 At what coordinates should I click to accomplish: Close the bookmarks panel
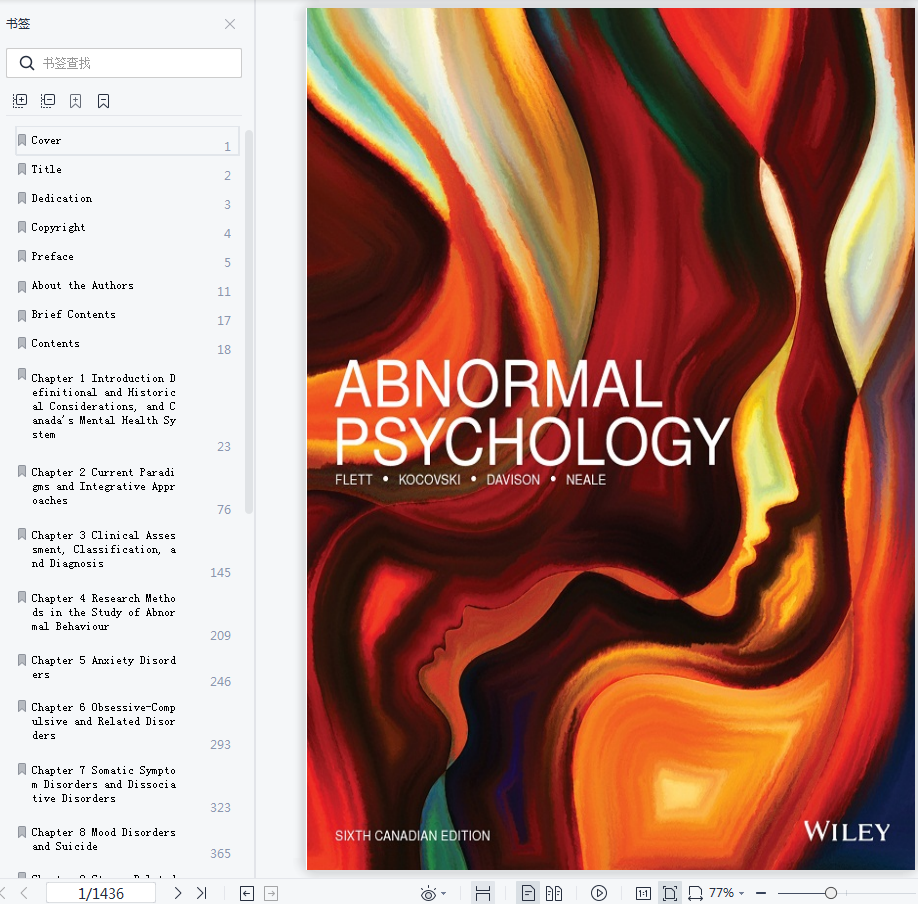(230, 24)
